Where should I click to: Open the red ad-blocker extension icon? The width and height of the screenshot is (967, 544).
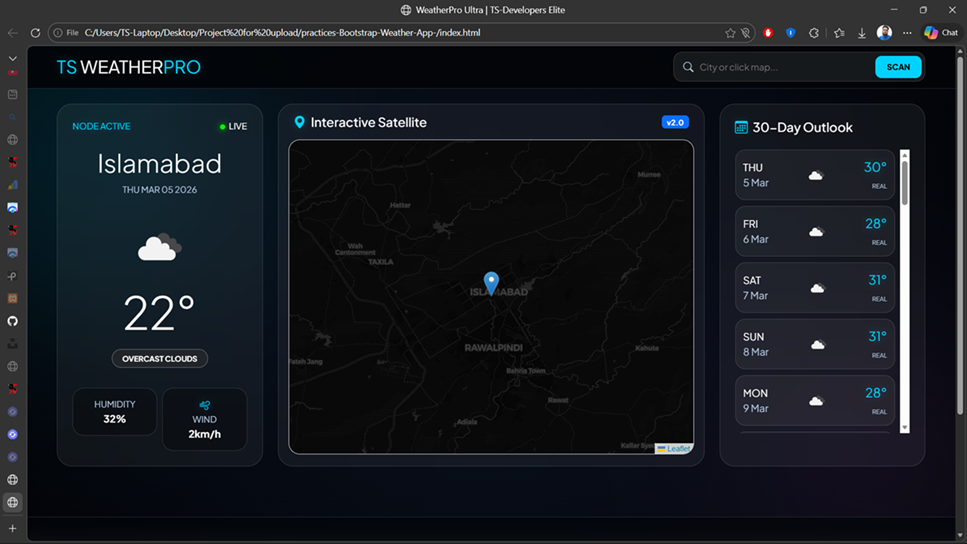point(768,33)
